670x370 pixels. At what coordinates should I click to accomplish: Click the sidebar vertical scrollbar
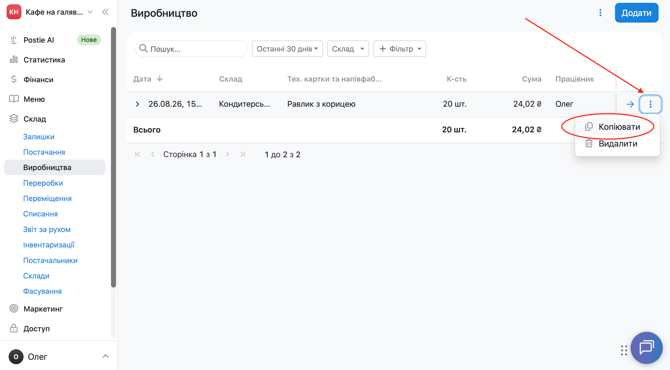(x=113, y=157)
